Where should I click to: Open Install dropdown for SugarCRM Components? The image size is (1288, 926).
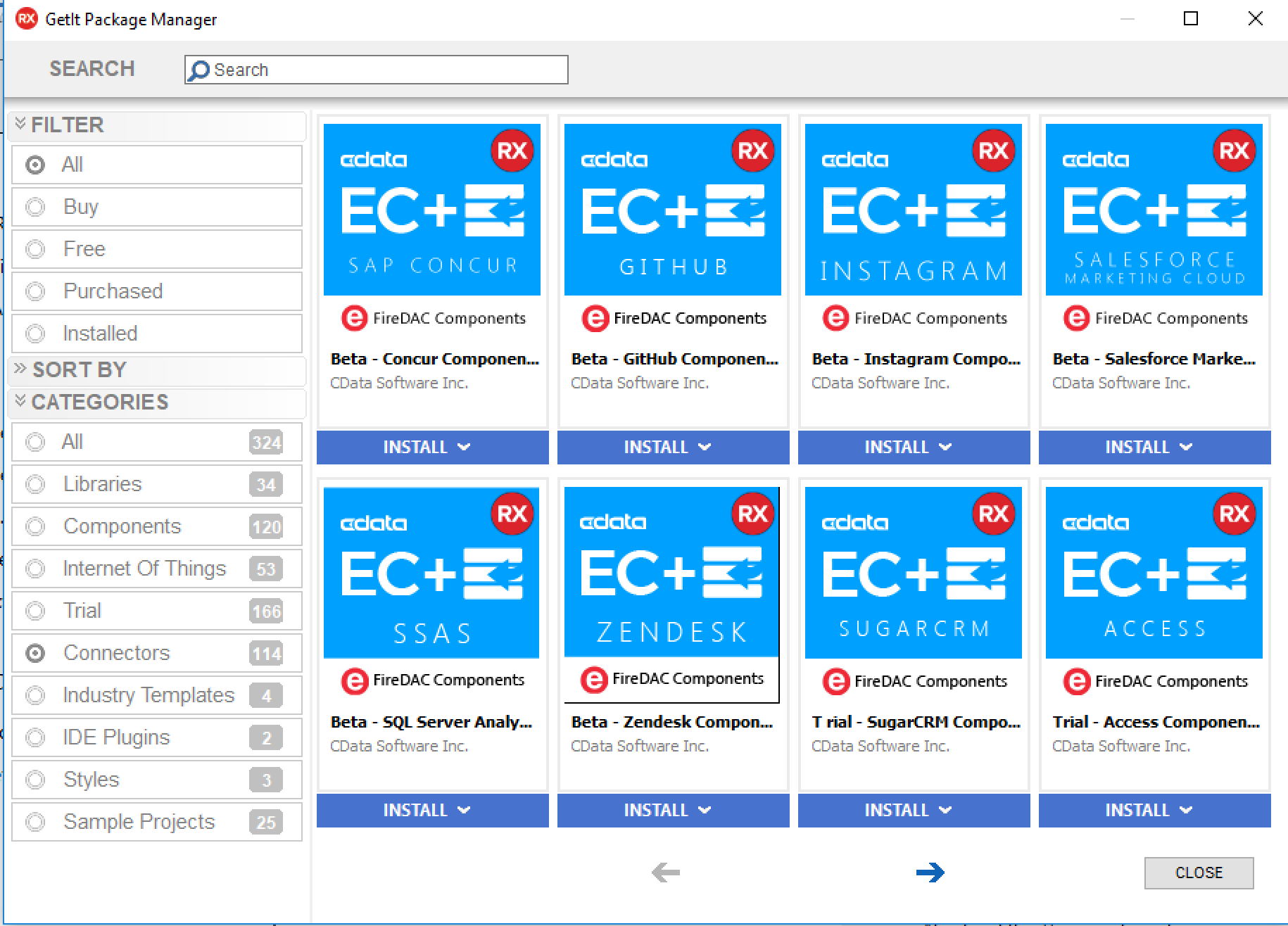[914, 811]
